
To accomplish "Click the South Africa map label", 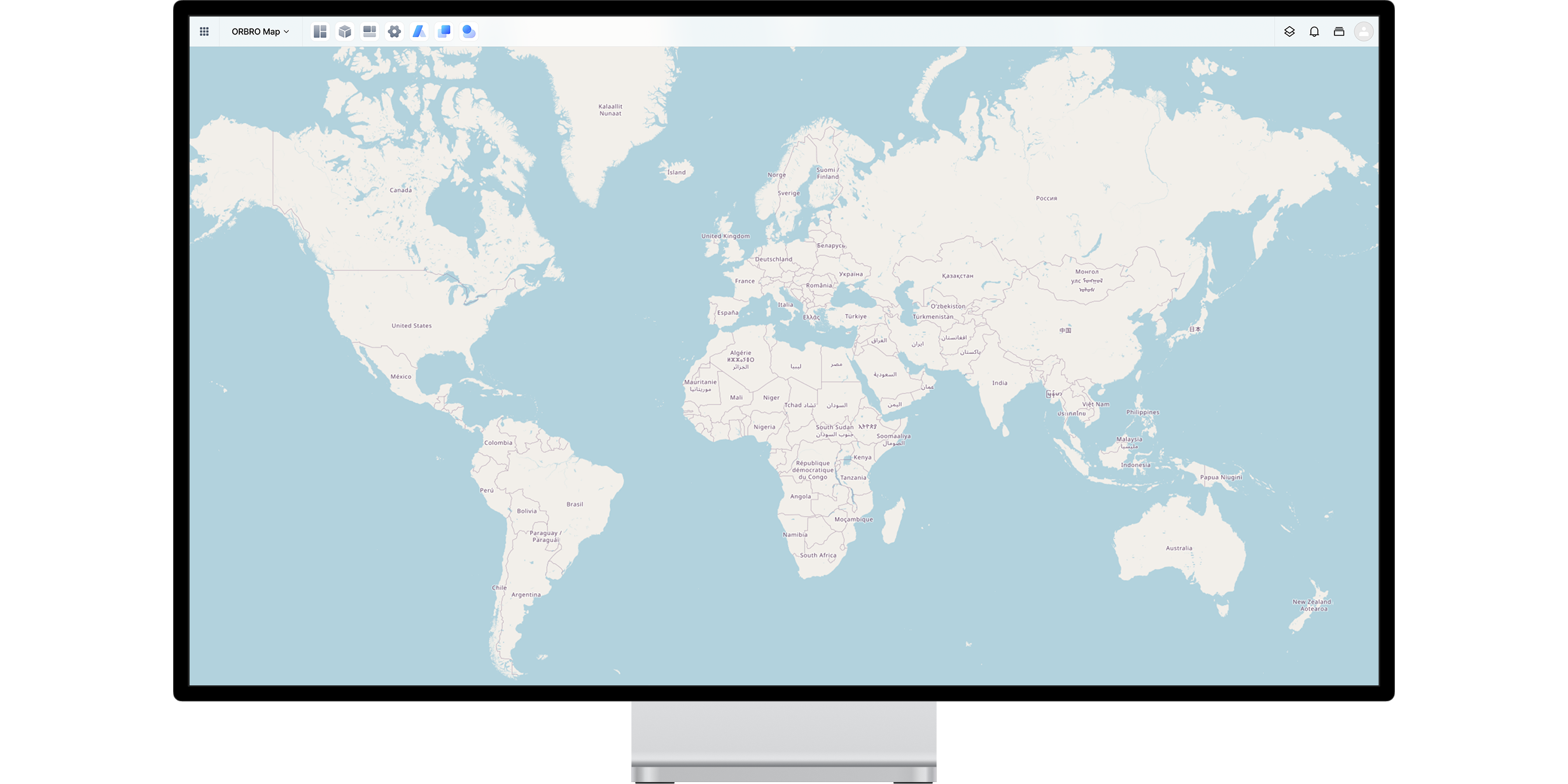I will point(818,556).
